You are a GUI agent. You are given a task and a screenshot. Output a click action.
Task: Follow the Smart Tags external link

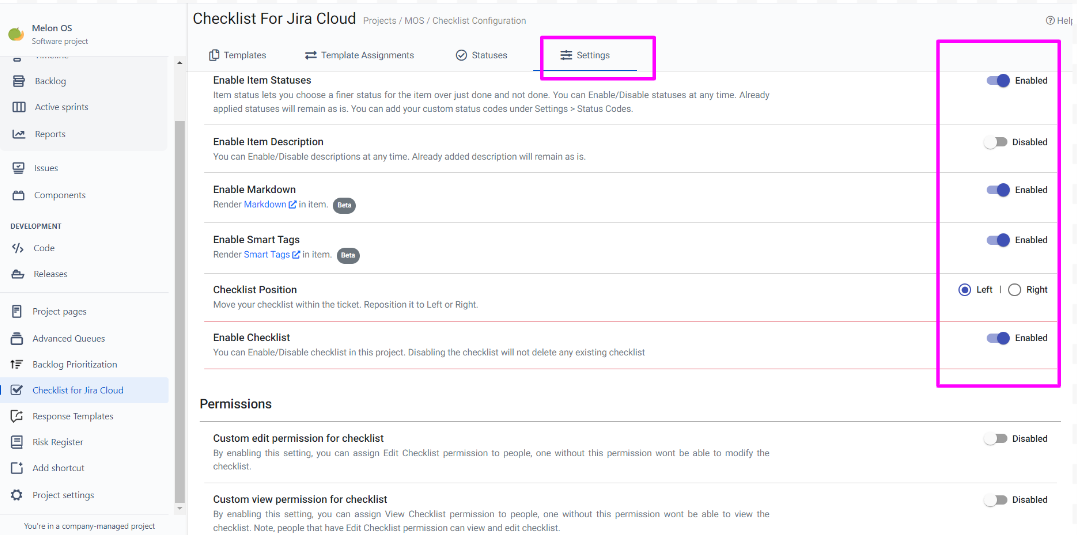point(267,255)
